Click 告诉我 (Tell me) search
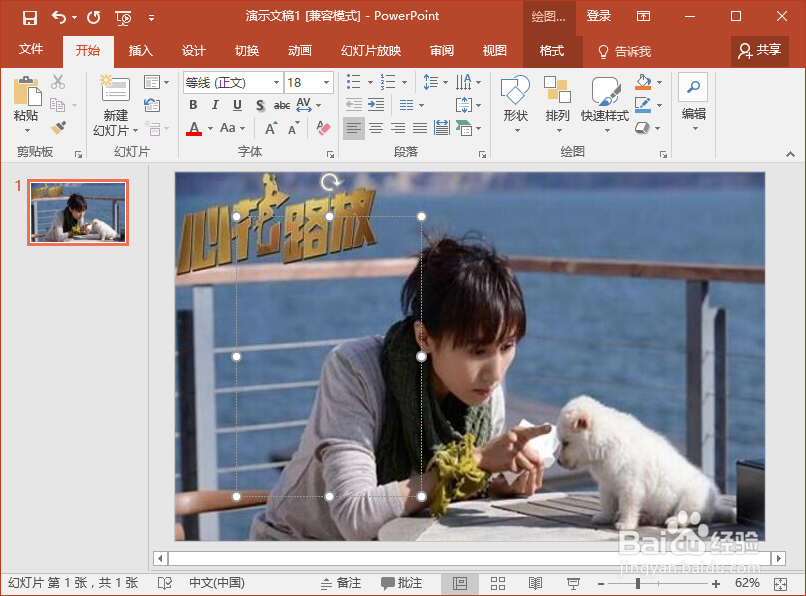 coord(625,51)
